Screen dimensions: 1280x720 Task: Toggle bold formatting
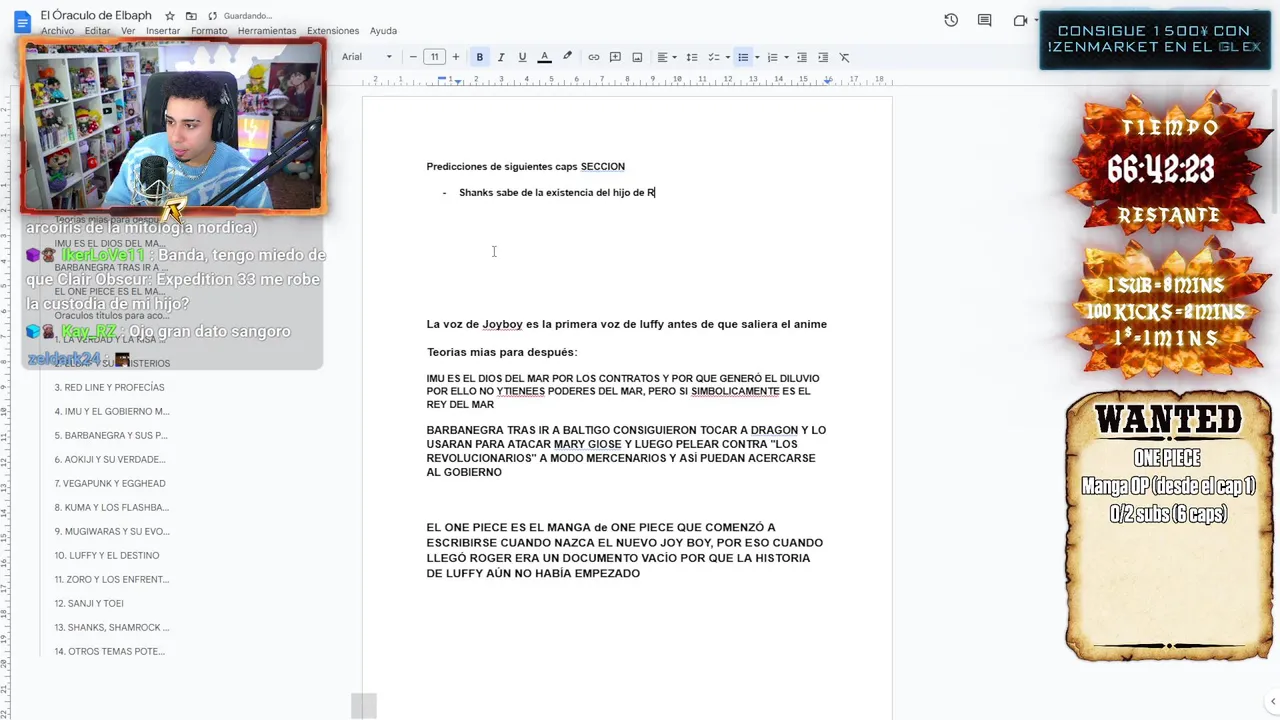[x=479, y=57]
